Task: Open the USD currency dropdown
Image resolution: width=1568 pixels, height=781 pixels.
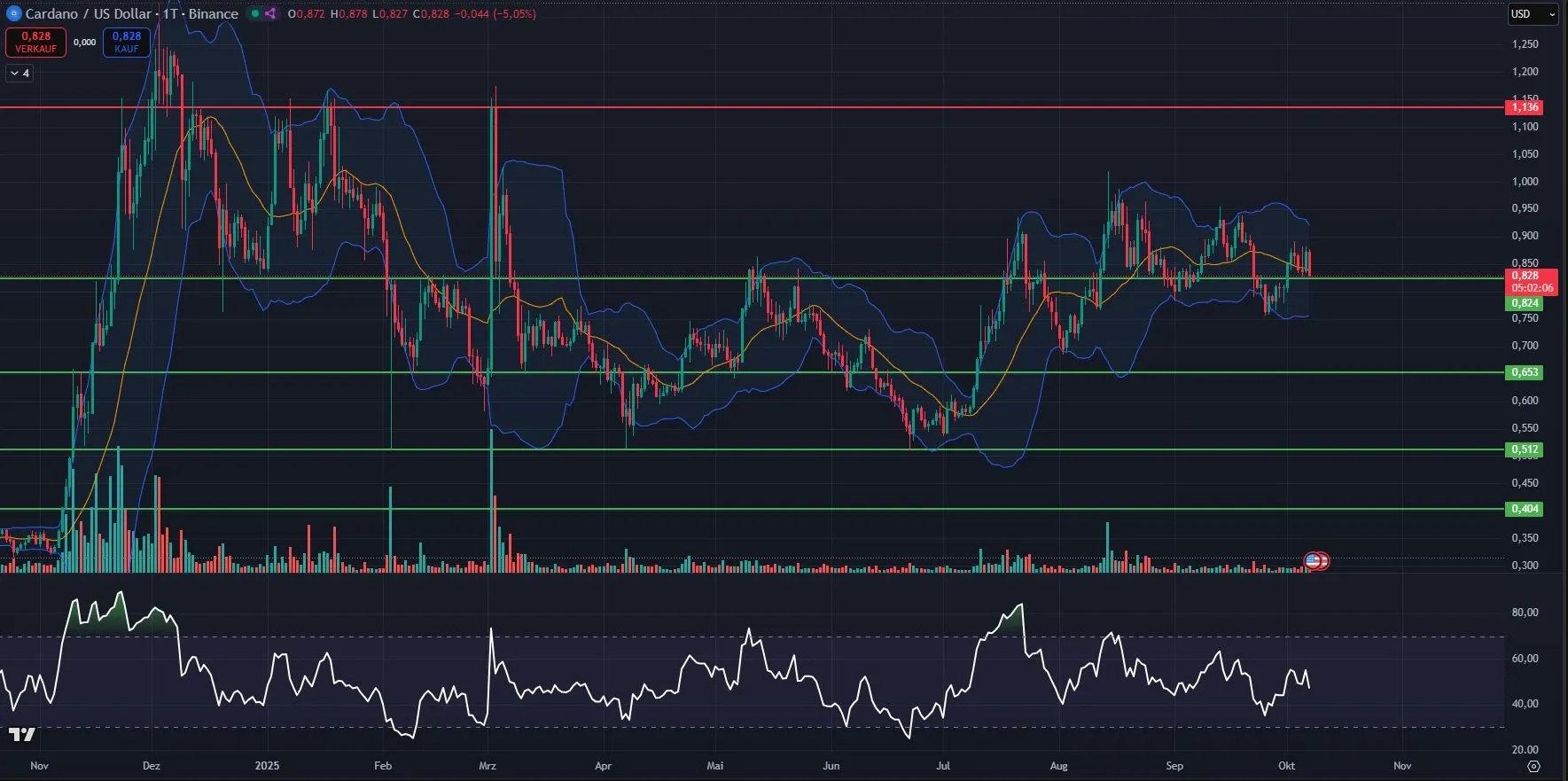Action: 1533,13
